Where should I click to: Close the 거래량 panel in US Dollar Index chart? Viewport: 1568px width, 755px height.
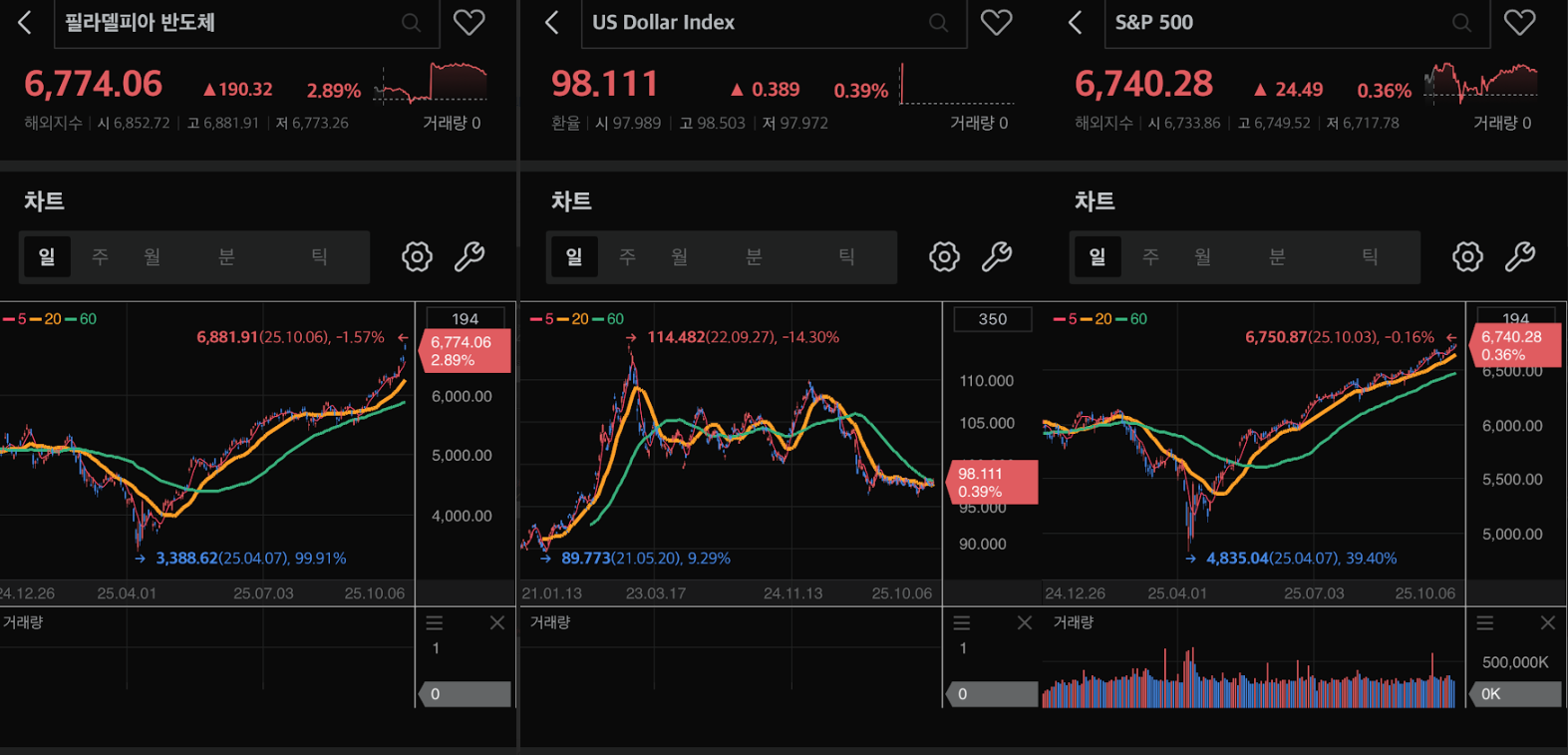point(1025,622)
